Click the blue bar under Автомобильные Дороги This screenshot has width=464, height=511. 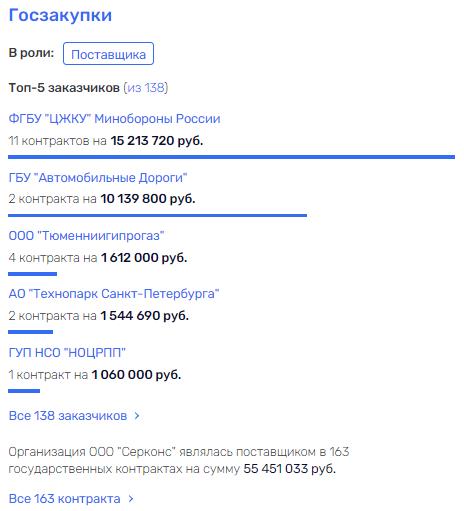coord(157,215)
